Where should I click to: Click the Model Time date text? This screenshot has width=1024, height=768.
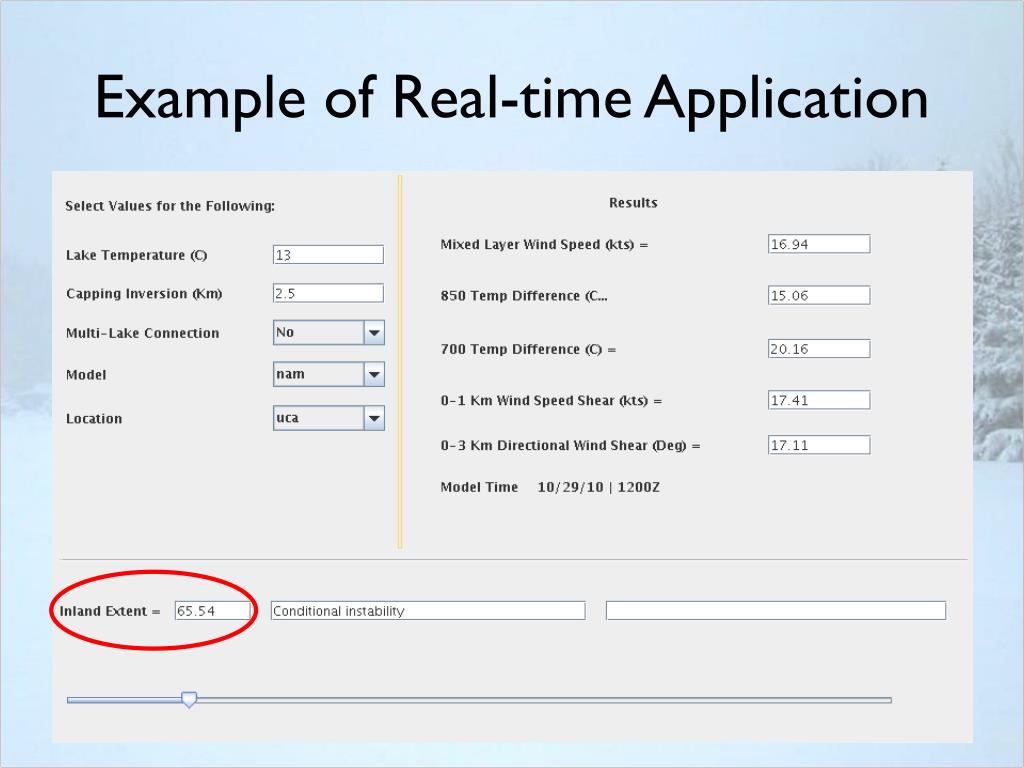598,488
